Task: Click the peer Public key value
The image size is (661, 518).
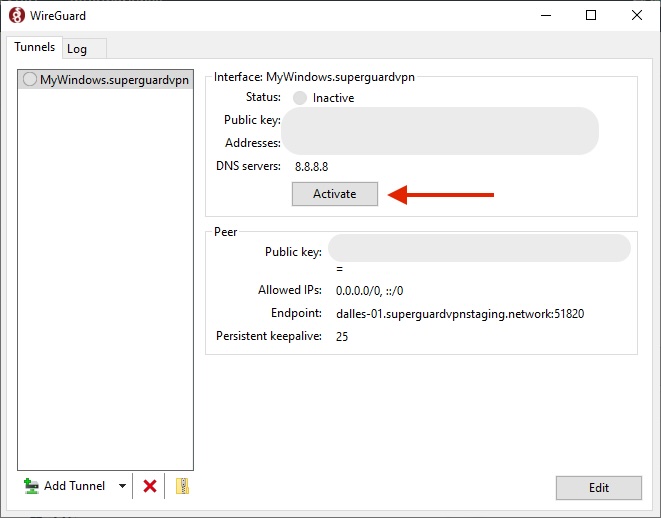Action: pos(478,249)
